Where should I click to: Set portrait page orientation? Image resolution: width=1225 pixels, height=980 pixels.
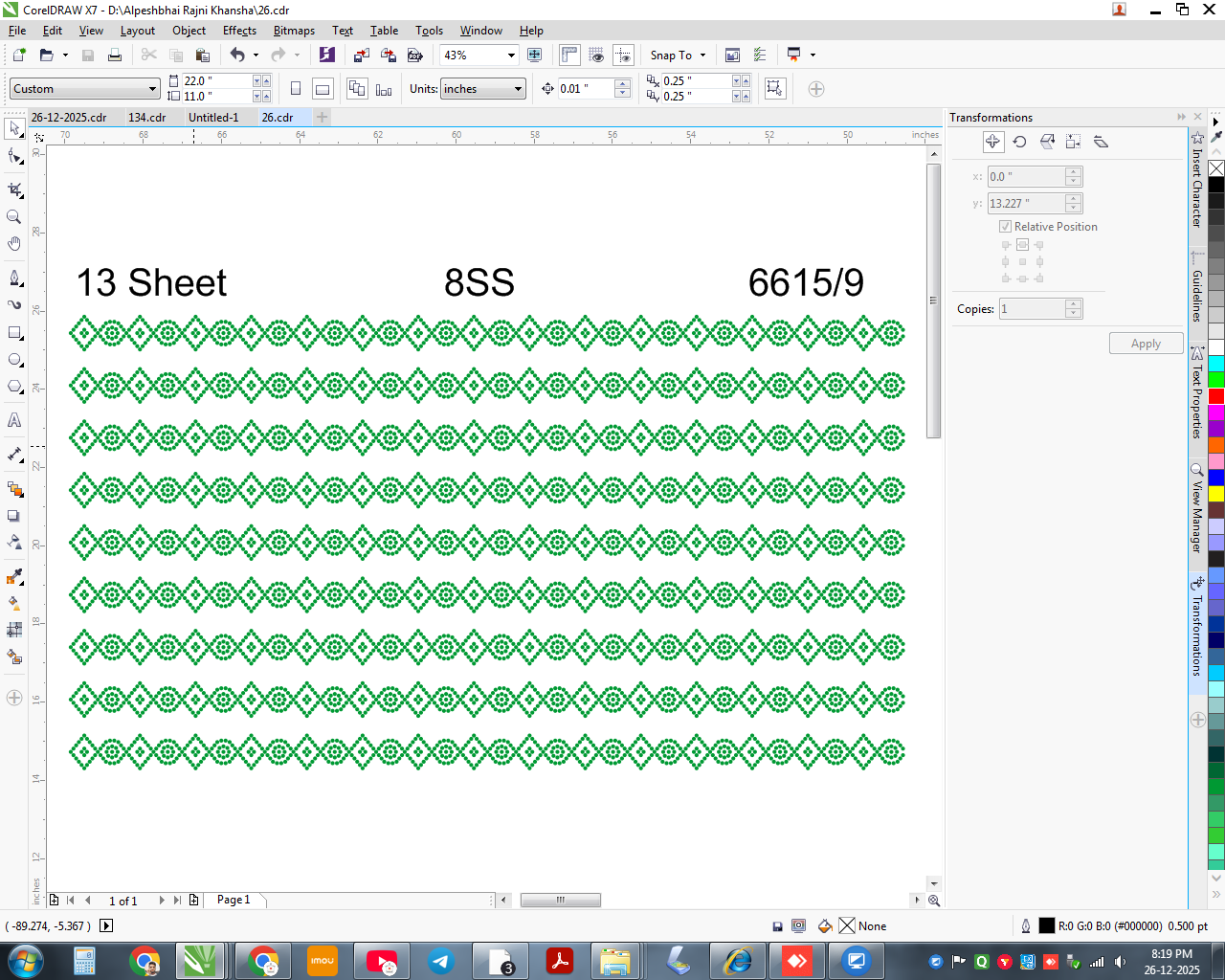click(296, 89)
